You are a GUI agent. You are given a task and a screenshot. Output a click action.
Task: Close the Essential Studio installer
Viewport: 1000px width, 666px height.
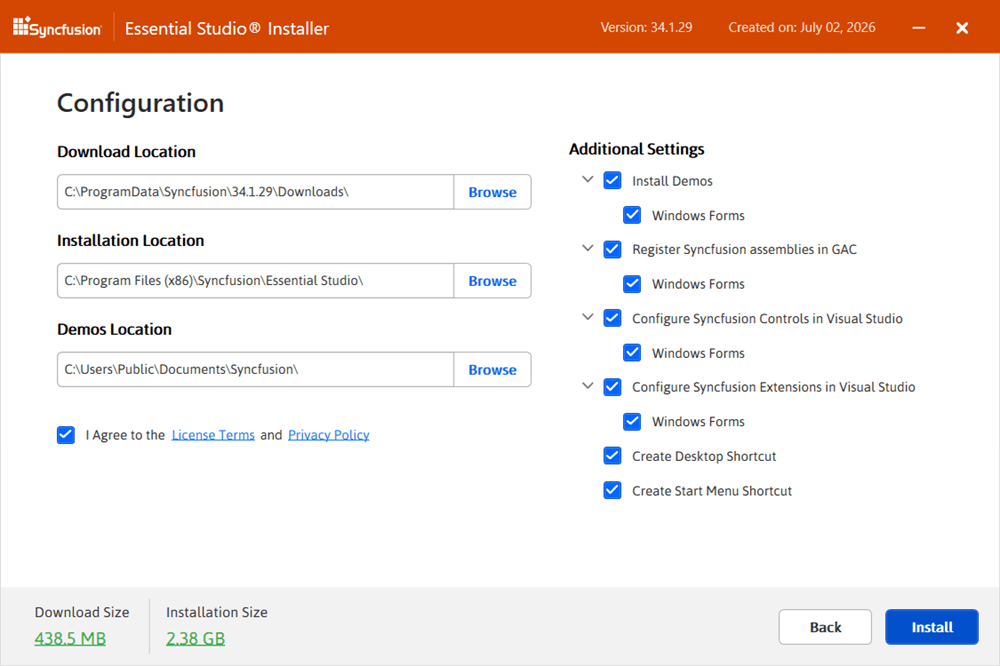tap(962, 28)
